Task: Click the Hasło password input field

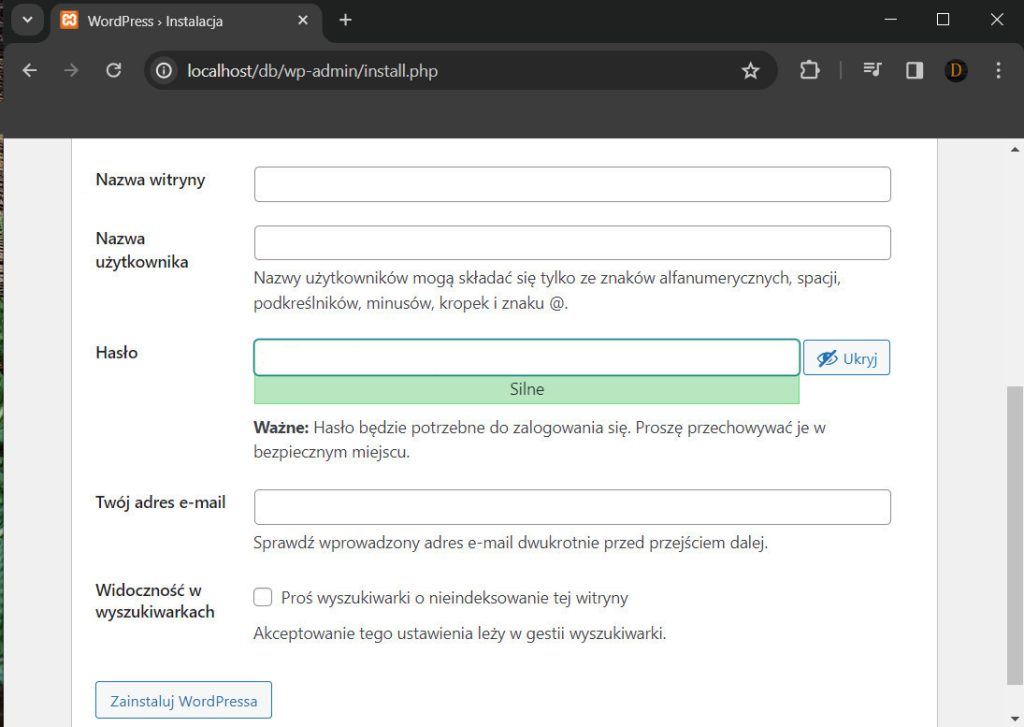Action: [526, 358]
